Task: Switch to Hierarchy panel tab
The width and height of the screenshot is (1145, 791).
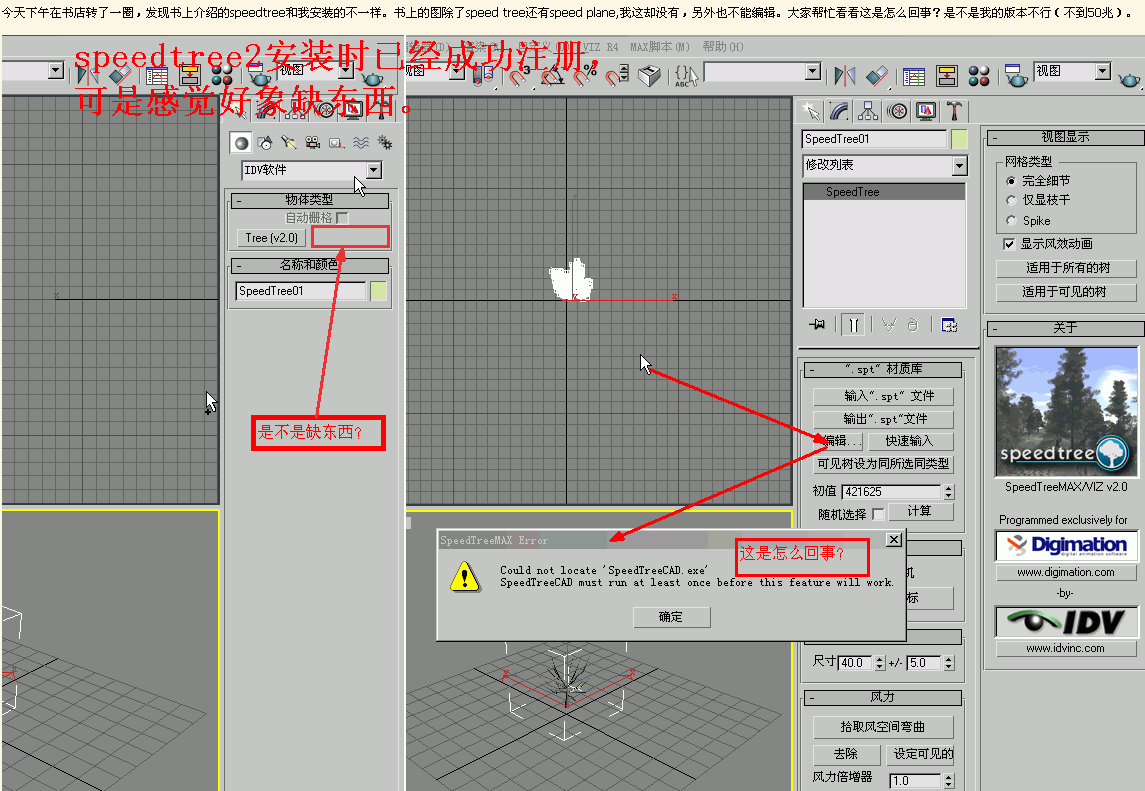Action: tap(868, 111)
